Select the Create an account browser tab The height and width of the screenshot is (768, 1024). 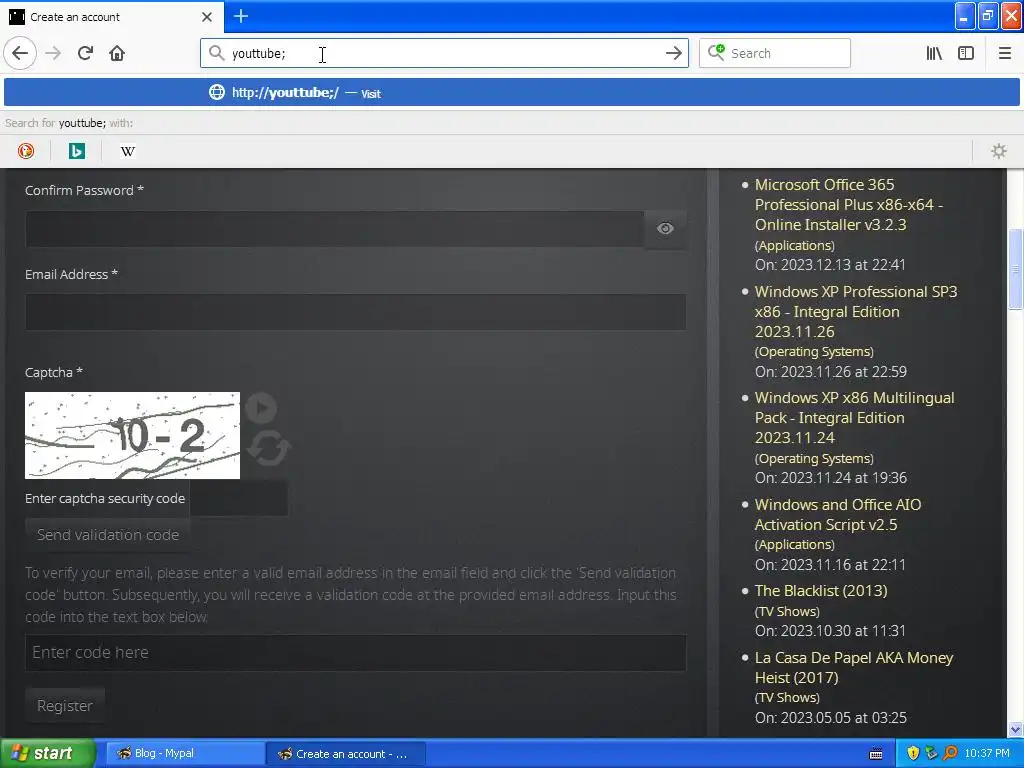[x=112, y=17]
